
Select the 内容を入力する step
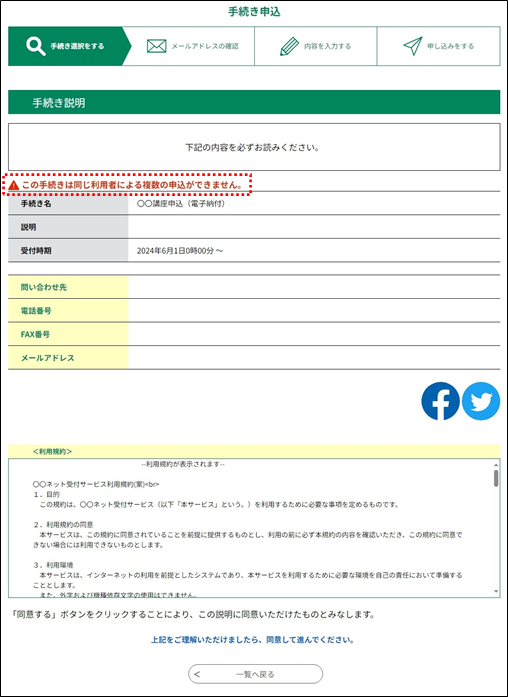tap(316, 46)
